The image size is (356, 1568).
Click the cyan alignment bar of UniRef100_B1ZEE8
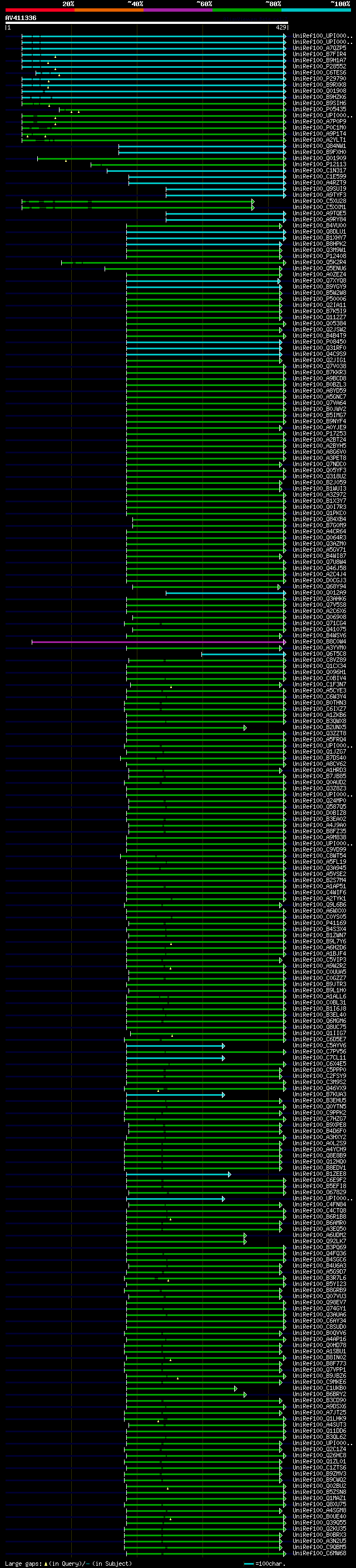point(179,1174)
